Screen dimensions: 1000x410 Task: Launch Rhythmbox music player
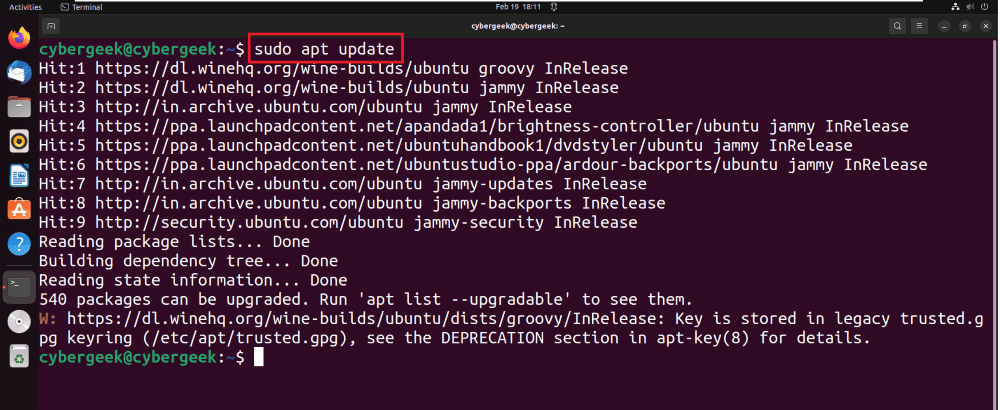[x=19, y=141]
